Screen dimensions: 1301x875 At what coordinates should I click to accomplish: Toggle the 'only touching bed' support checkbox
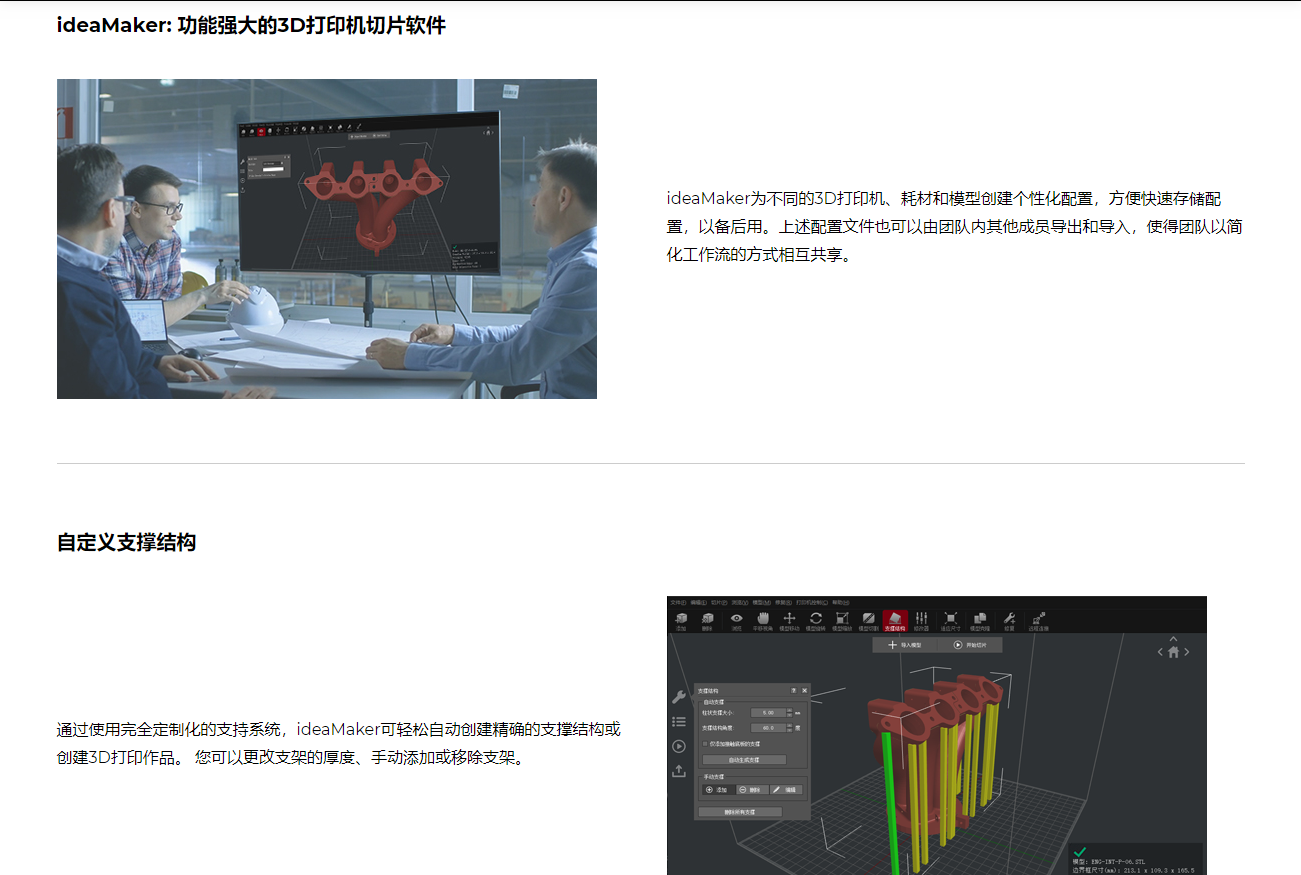tap(705, 744)
